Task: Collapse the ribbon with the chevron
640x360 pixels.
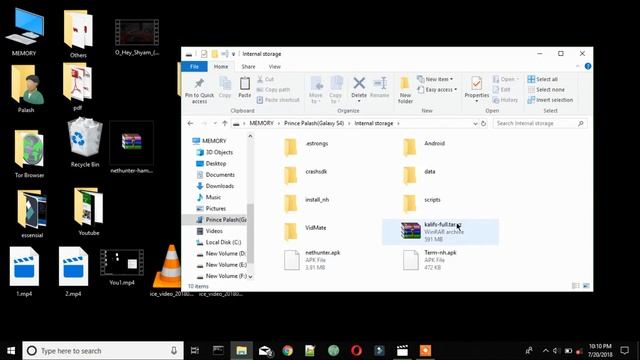Action: pyautogui.click(x=578, y=66)
